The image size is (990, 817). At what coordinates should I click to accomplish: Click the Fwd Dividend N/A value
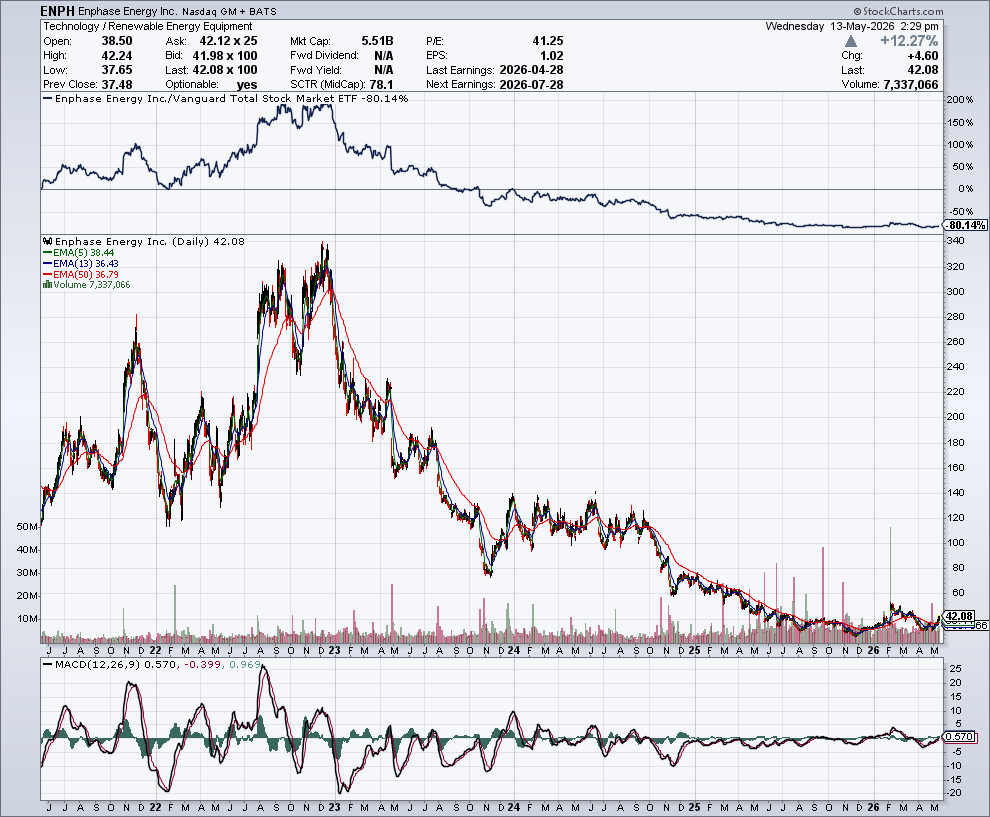[x=384, y=56]
